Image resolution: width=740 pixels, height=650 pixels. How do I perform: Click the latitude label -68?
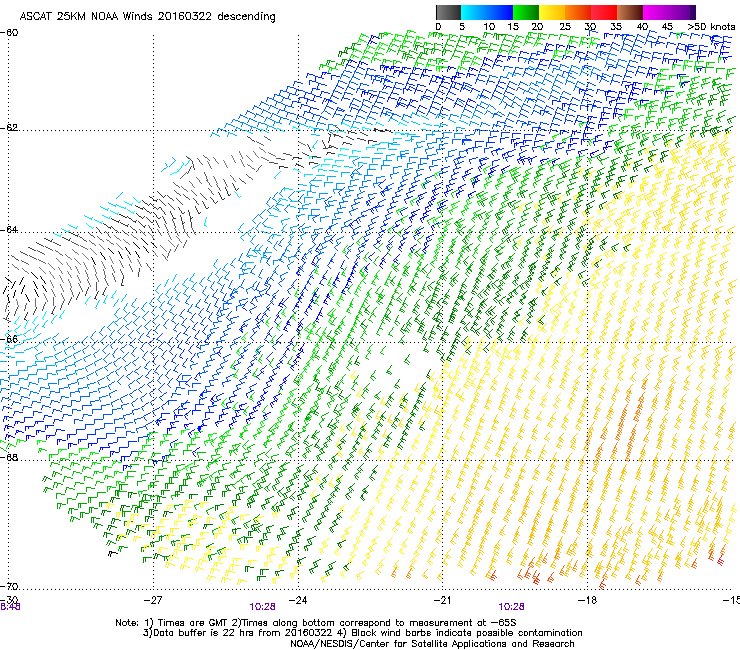click(x=9, y=457)
